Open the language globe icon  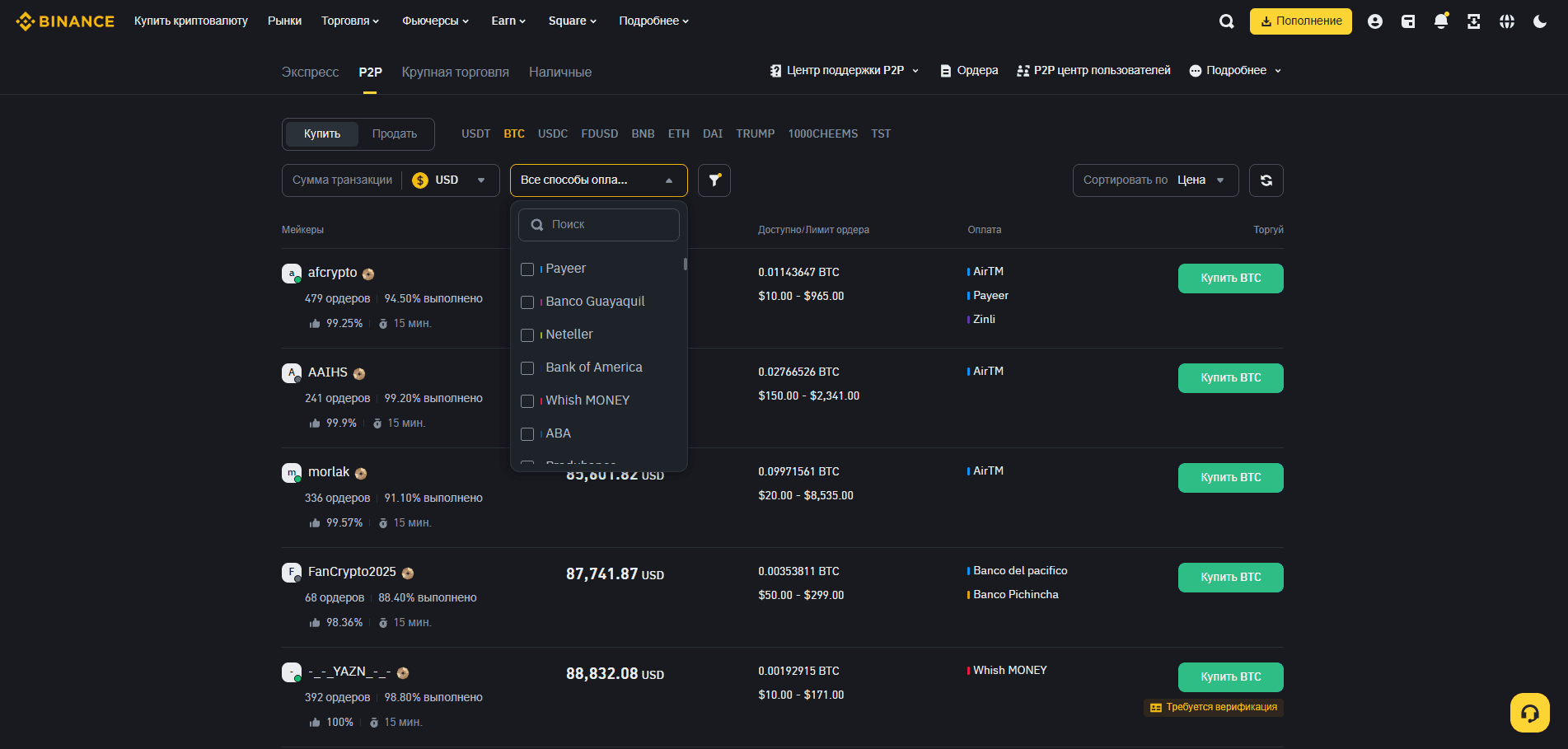pyautogui.click(x=1506, y=21)
